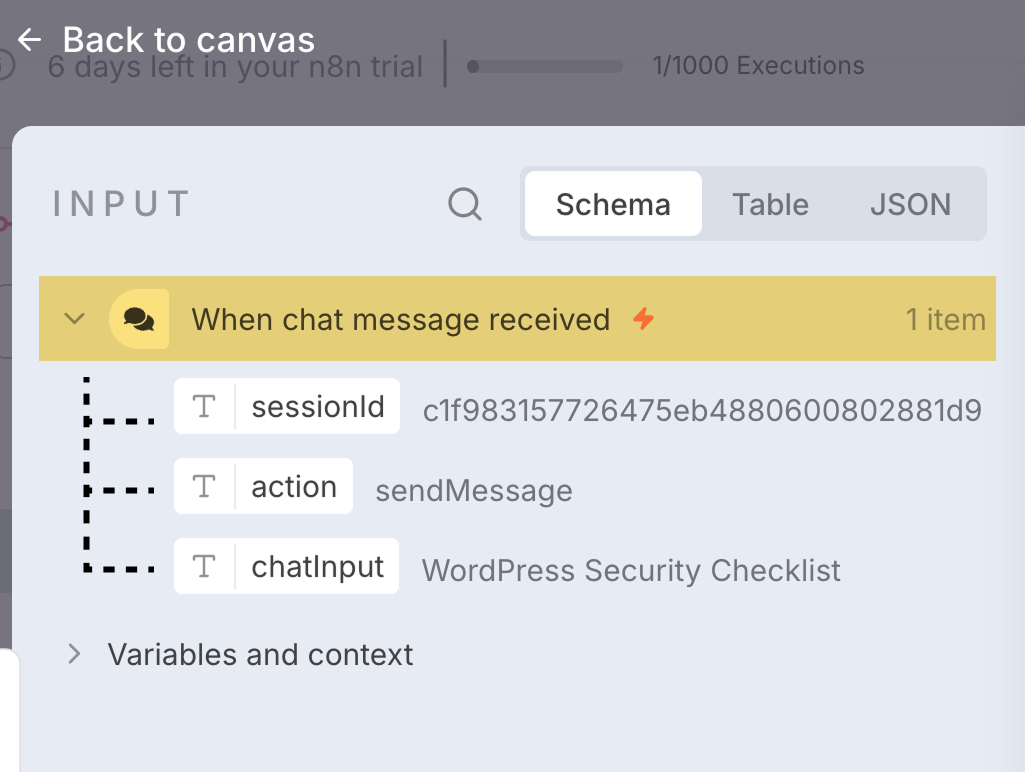
Task: Click the search magnifier icon
Action: tap(464, 204)
